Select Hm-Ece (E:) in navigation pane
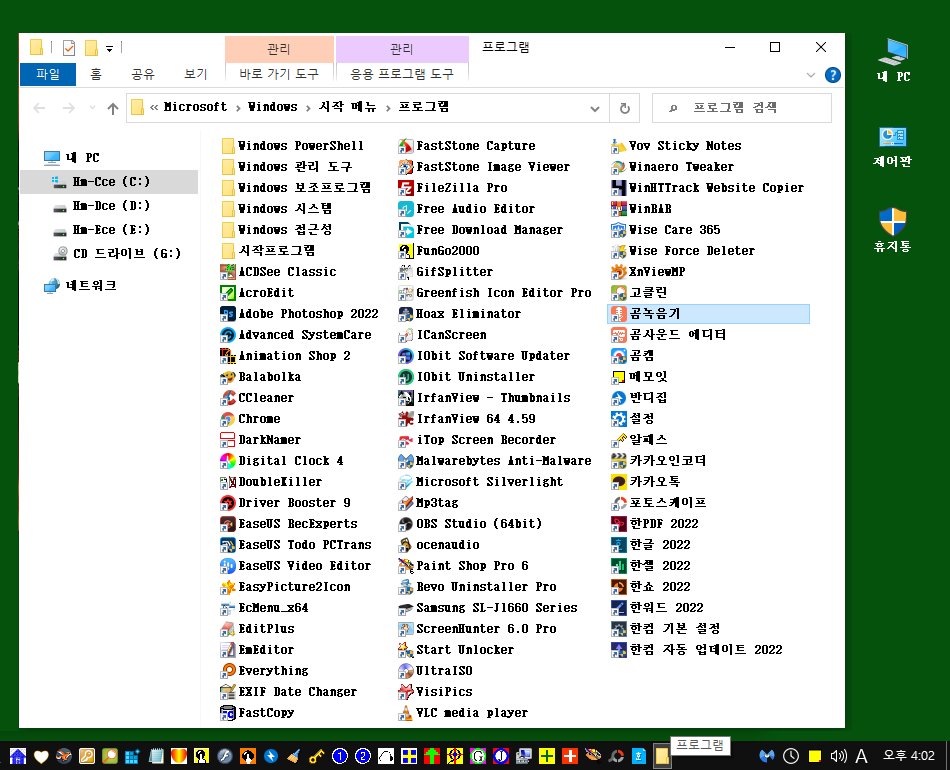 point(110,230)
